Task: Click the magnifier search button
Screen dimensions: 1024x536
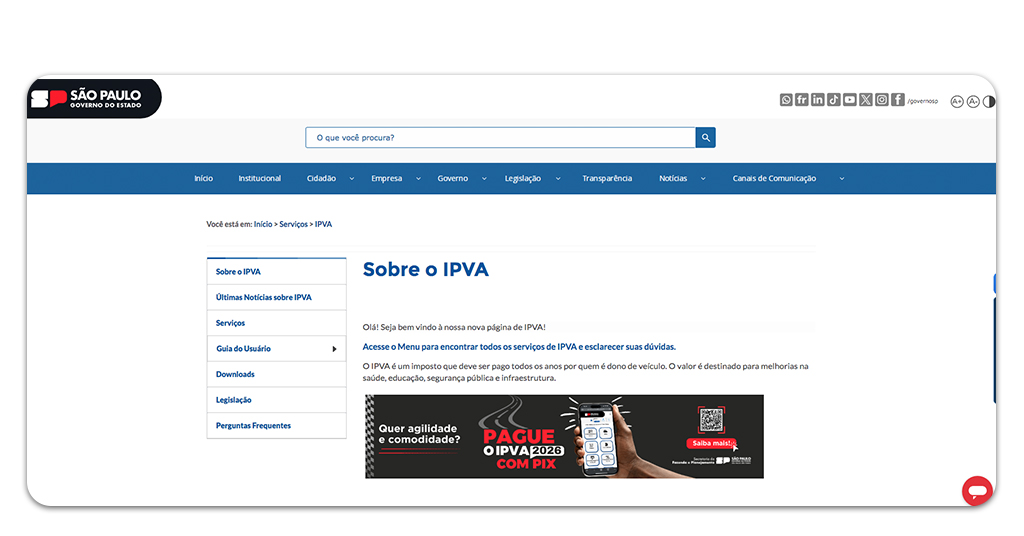Action: click(x=706, y=138)
